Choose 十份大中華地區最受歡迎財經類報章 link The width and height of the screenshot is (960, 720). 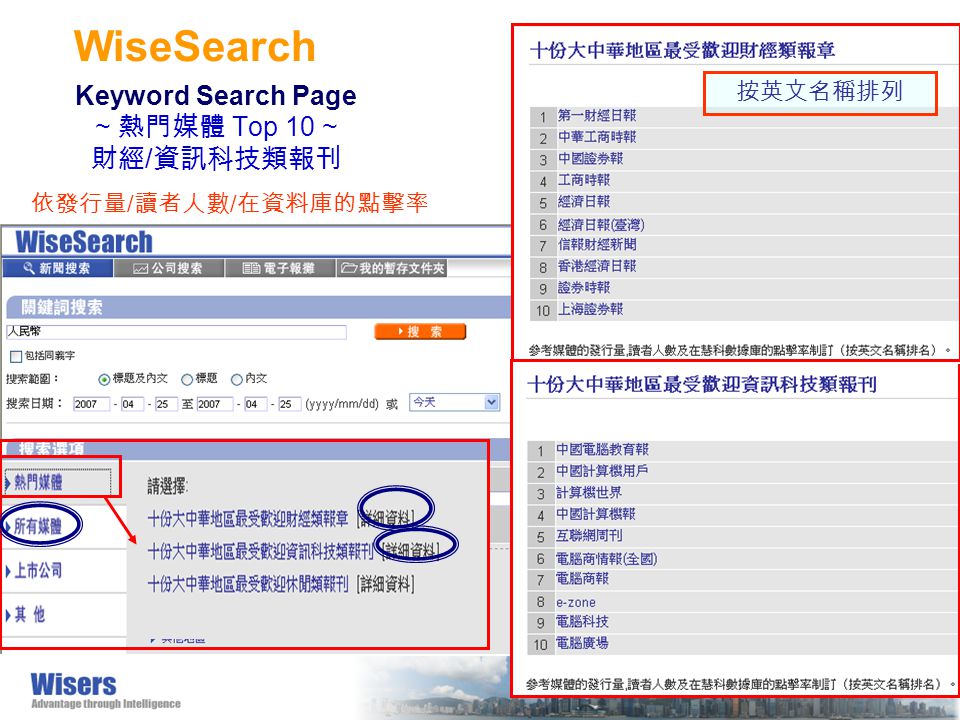(x=248, y=519)
